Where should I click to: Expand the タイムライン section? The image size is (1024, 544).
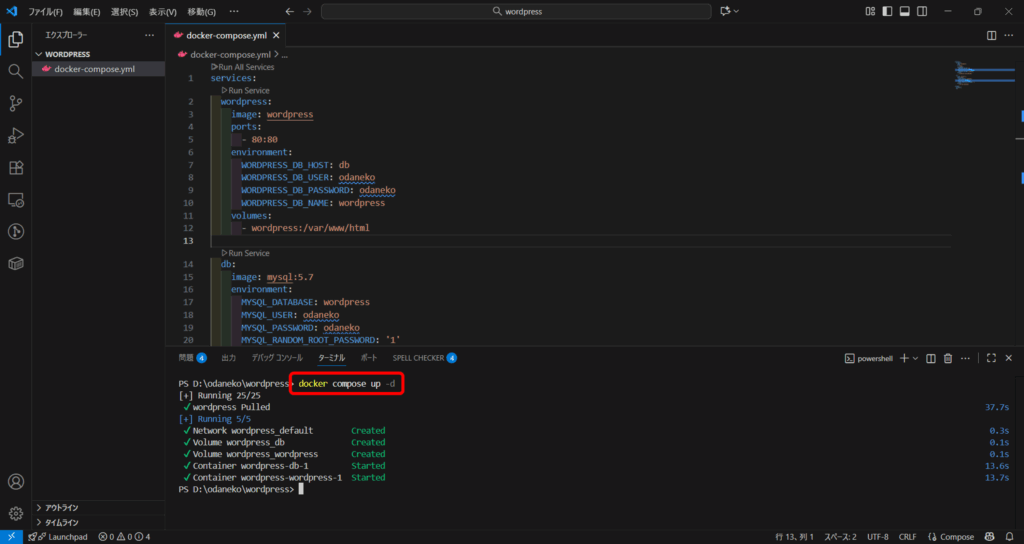tap(62, 522)
